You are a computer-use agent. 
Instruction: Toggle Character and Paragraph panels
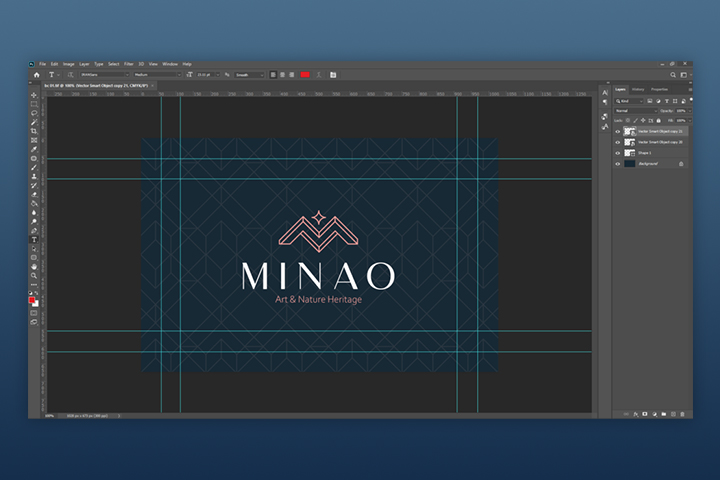point(333,74)
